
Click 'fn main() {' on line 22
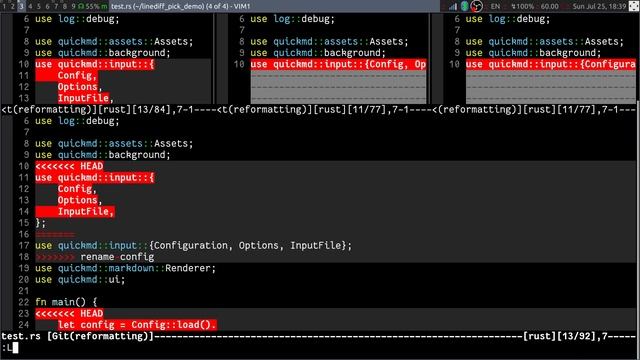(x=66, y=302)
